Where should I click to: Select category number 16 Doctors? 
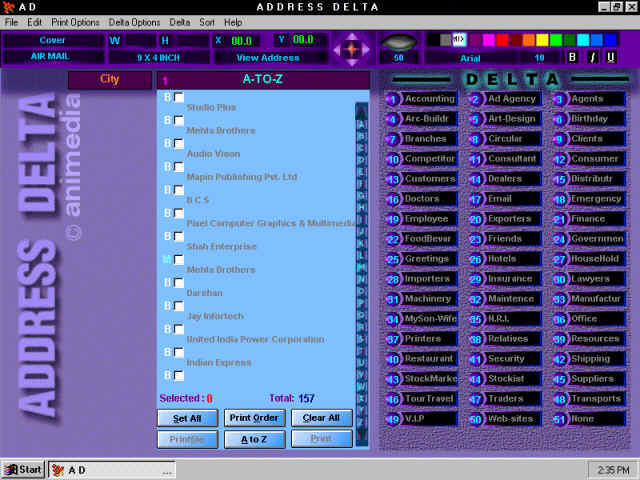point(422,199)
